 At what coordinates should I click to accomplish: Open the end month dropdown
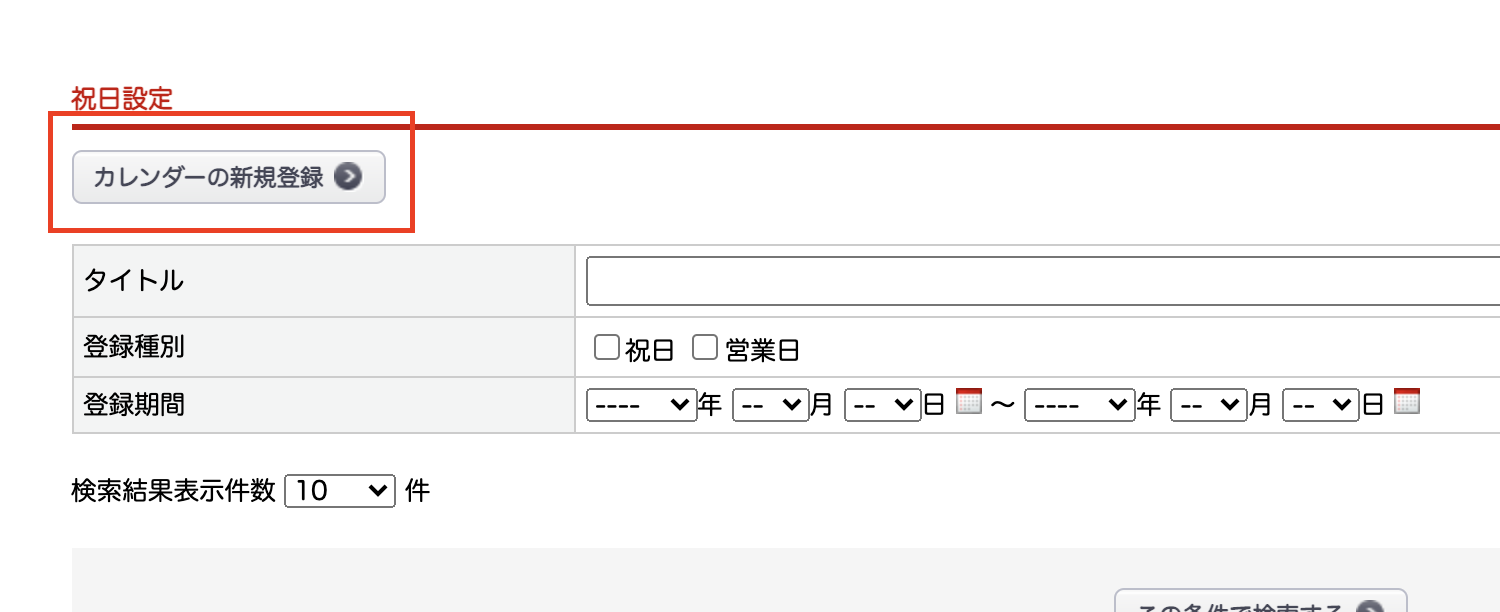pos(1208,405)
